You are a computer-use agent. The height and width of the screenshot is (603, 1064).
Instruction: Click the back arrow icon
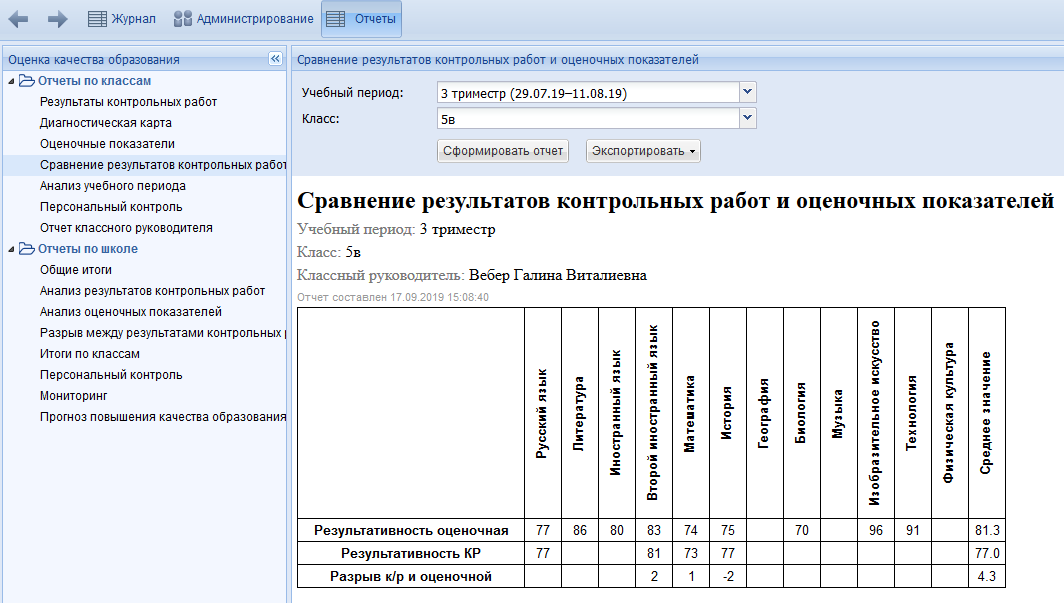click(x=18, y=19)
